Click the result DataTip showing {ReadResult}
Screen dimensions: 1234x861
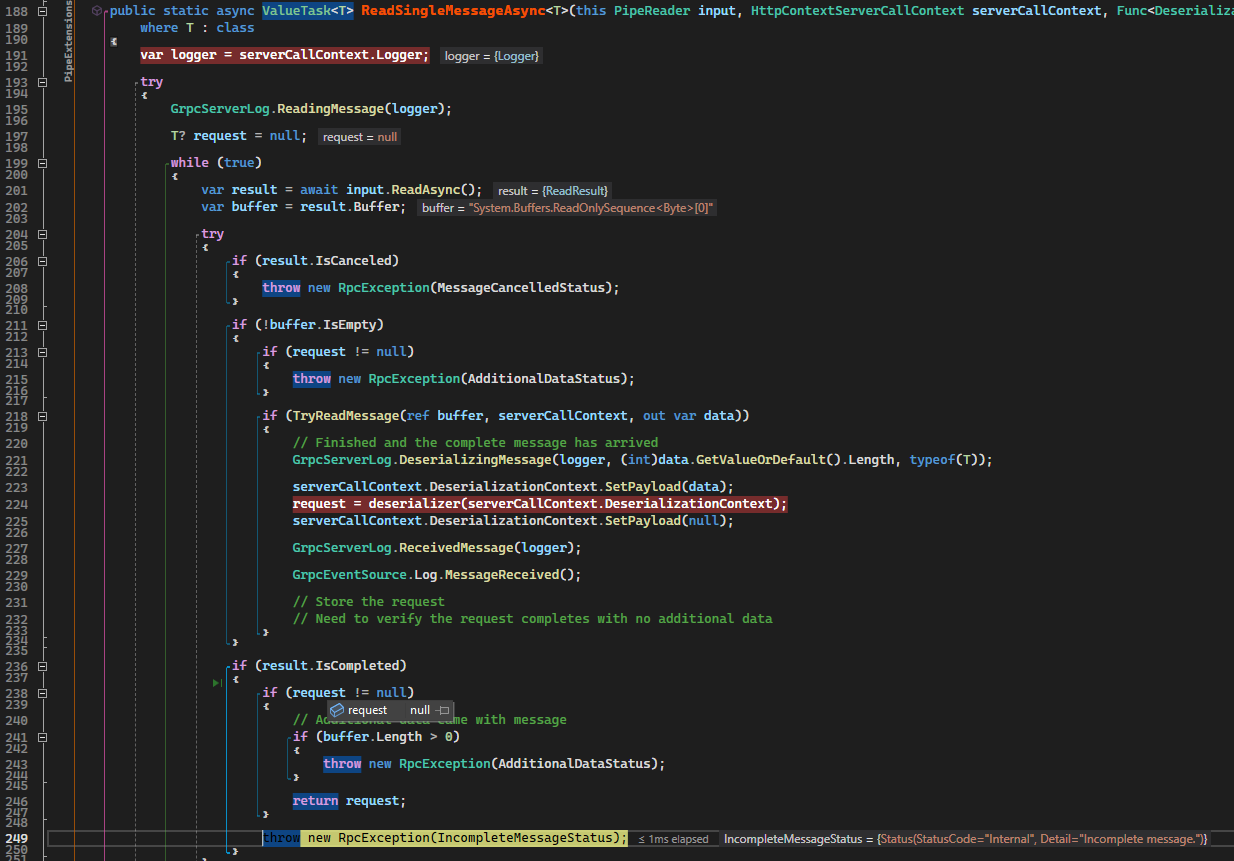pyautogui.click(x=552, y=190)
